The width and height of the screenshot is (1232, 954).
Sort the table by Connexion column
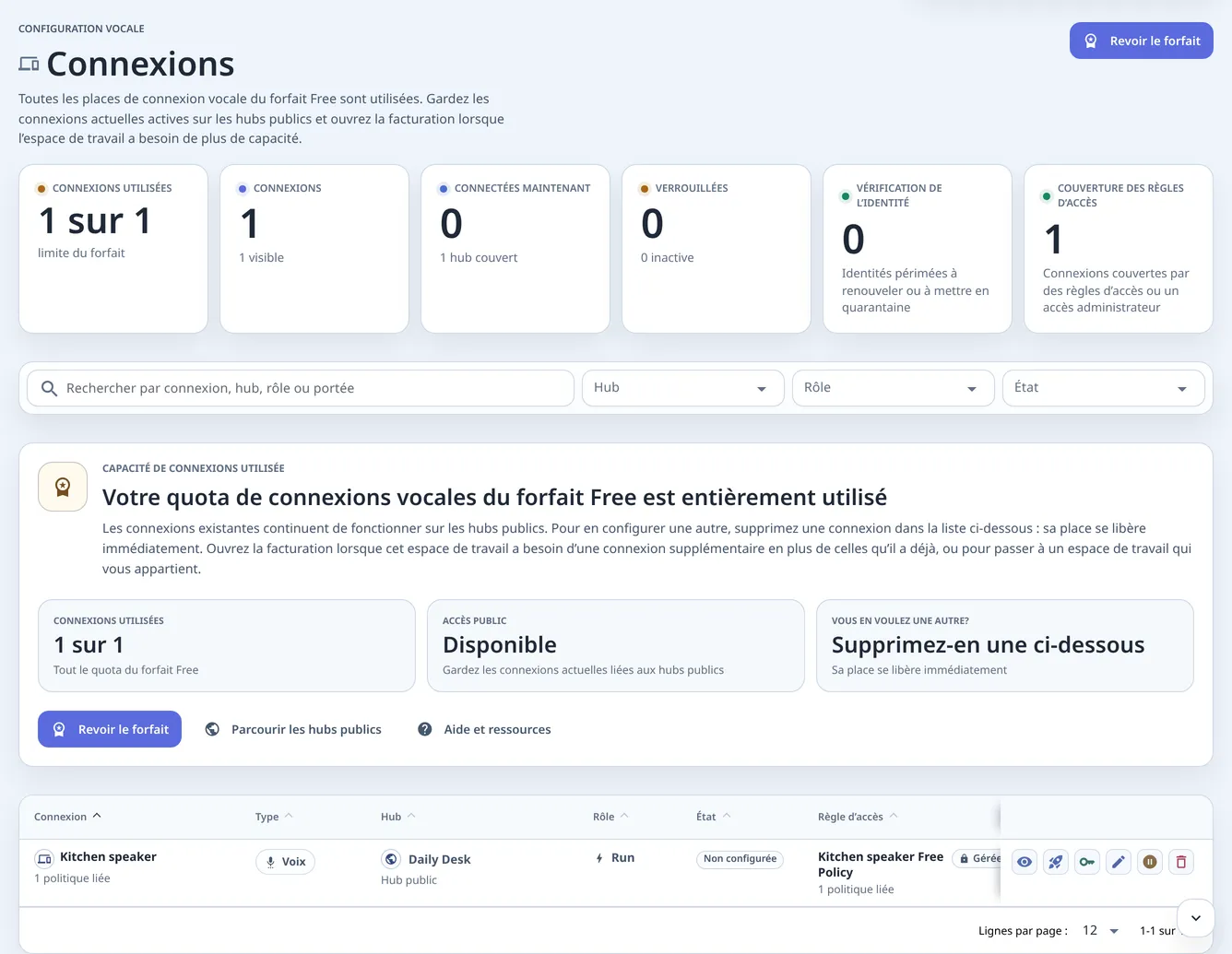(67, 817)
